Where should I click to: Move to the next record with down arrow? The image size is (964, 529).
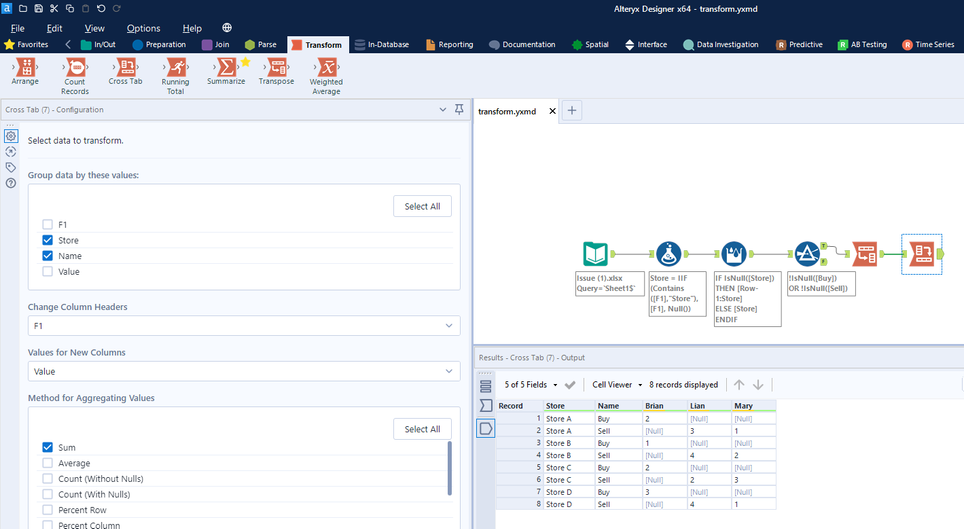(758, 384)
